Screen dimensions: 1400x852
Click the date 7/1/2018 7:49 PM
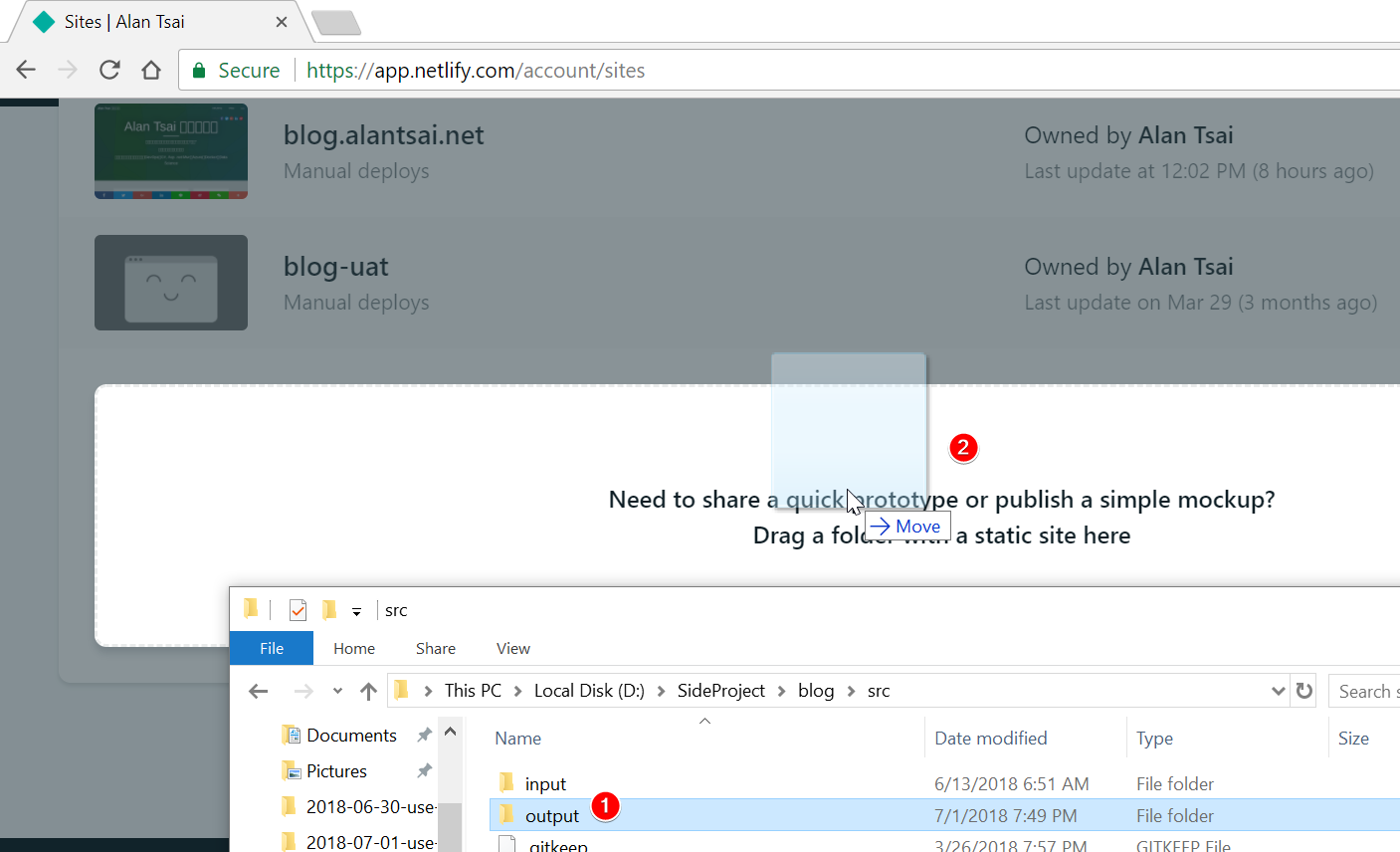click(1005, 816)
